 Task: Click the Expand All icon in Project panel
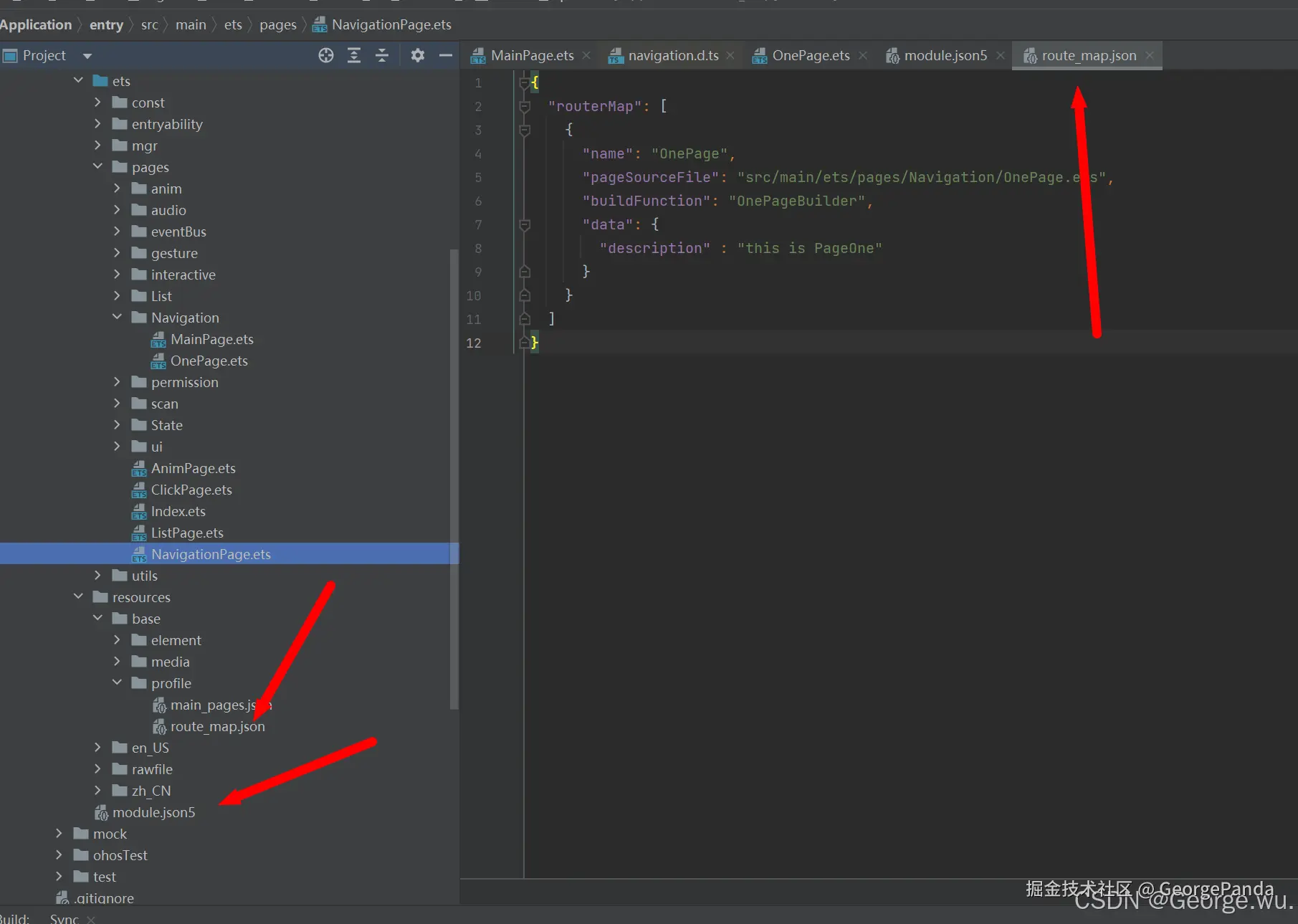(x=354, y=55)
